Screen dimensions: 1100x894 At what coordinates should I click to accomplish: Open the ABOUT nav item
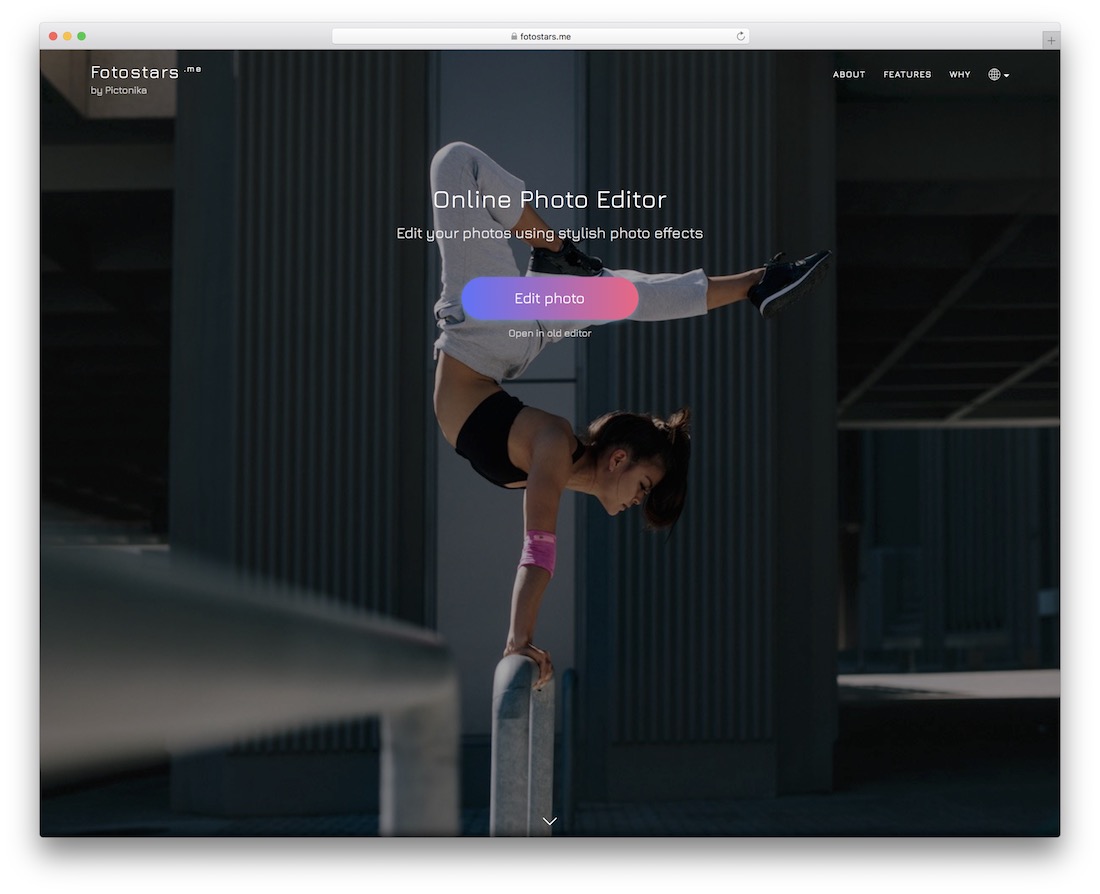tap(849, 74)
